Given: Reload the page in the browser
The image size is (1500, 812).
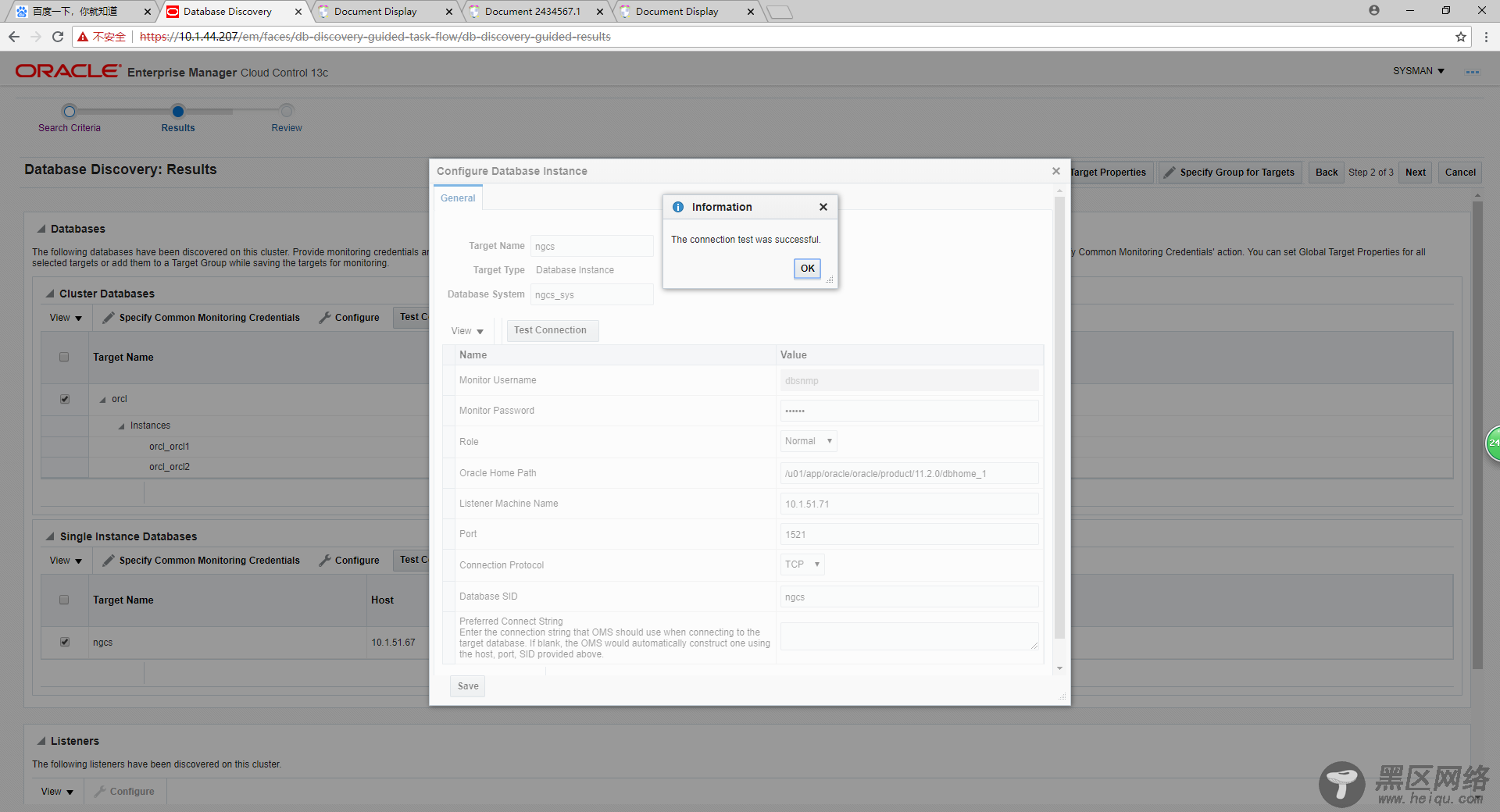Looking at the screenshot, I should tap(58, 37).
